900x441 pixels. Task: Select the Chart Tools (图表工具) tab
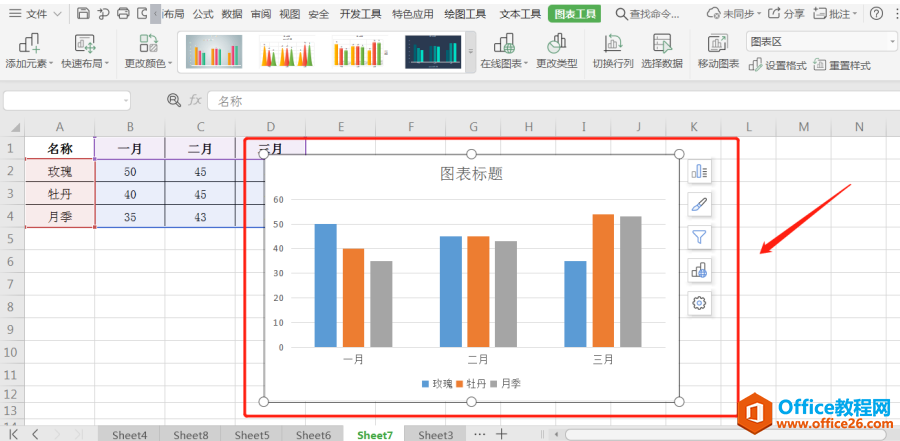point(575,14)
